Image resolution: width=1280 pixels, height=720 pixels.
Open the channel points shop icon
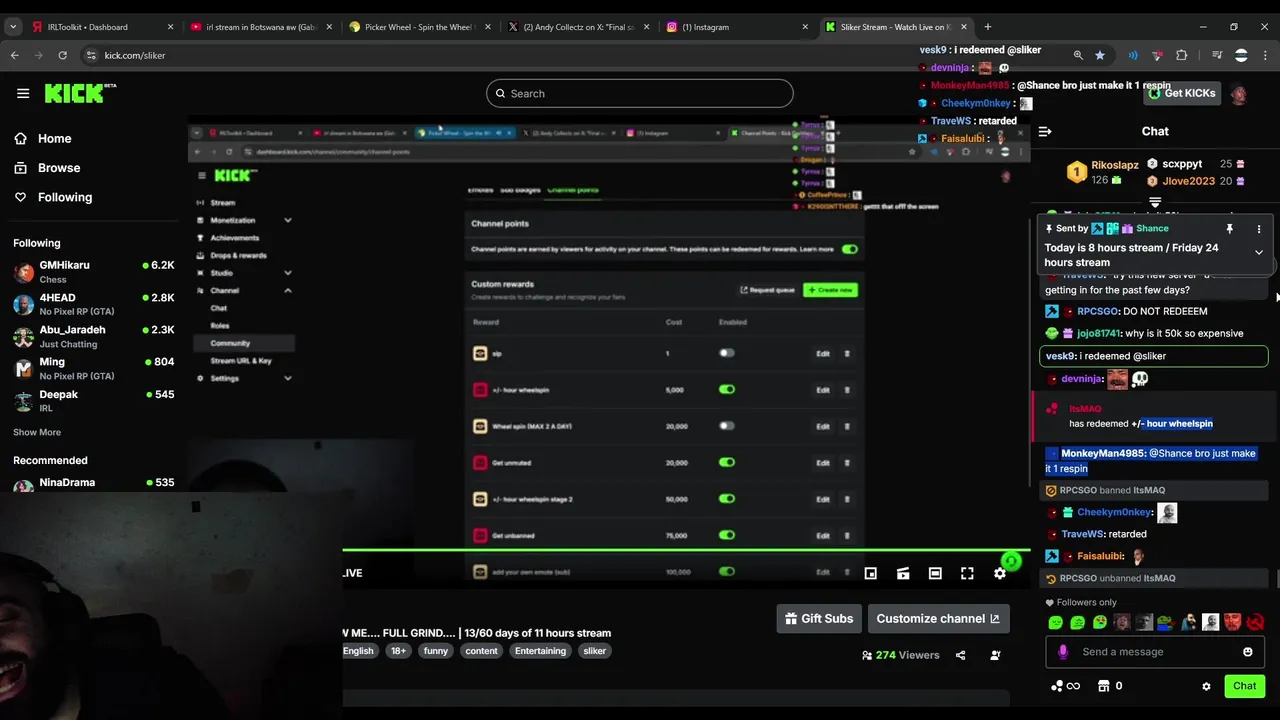pos(1104,686)
